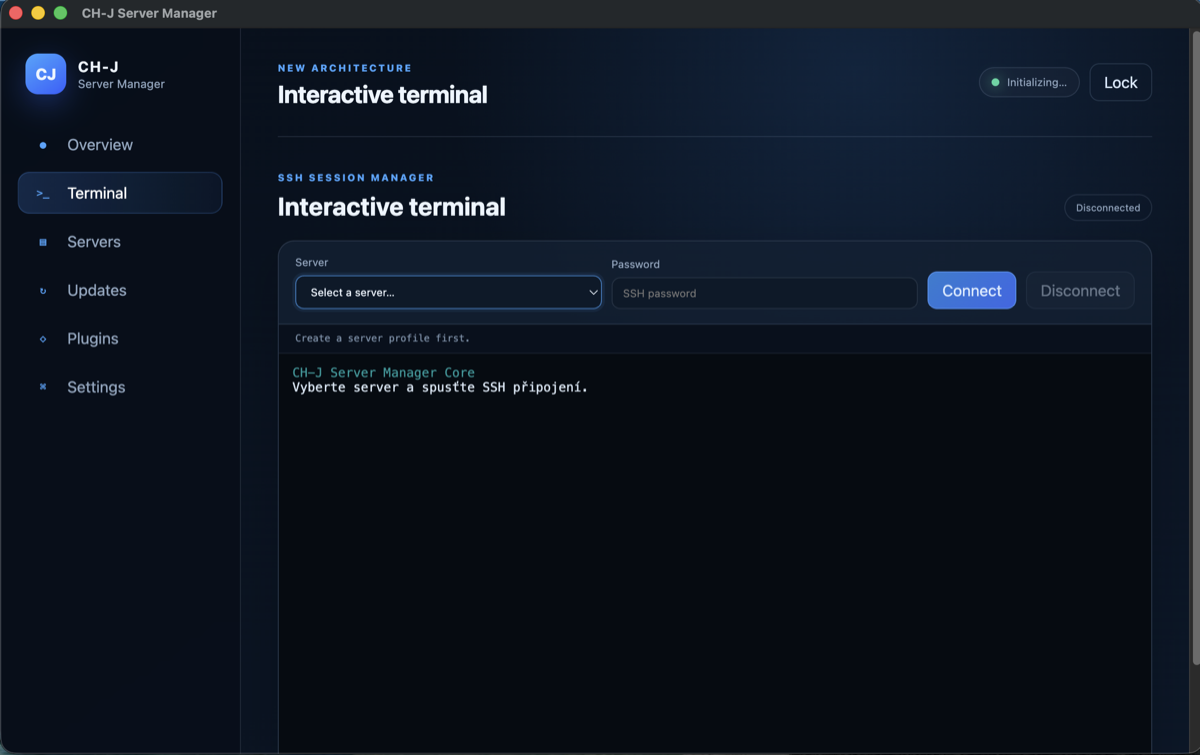The width and height of the screenshot is (1200, 755).
Task: Click the 'NEW ARCHITECTURE' label
Action: pos(345,68)
